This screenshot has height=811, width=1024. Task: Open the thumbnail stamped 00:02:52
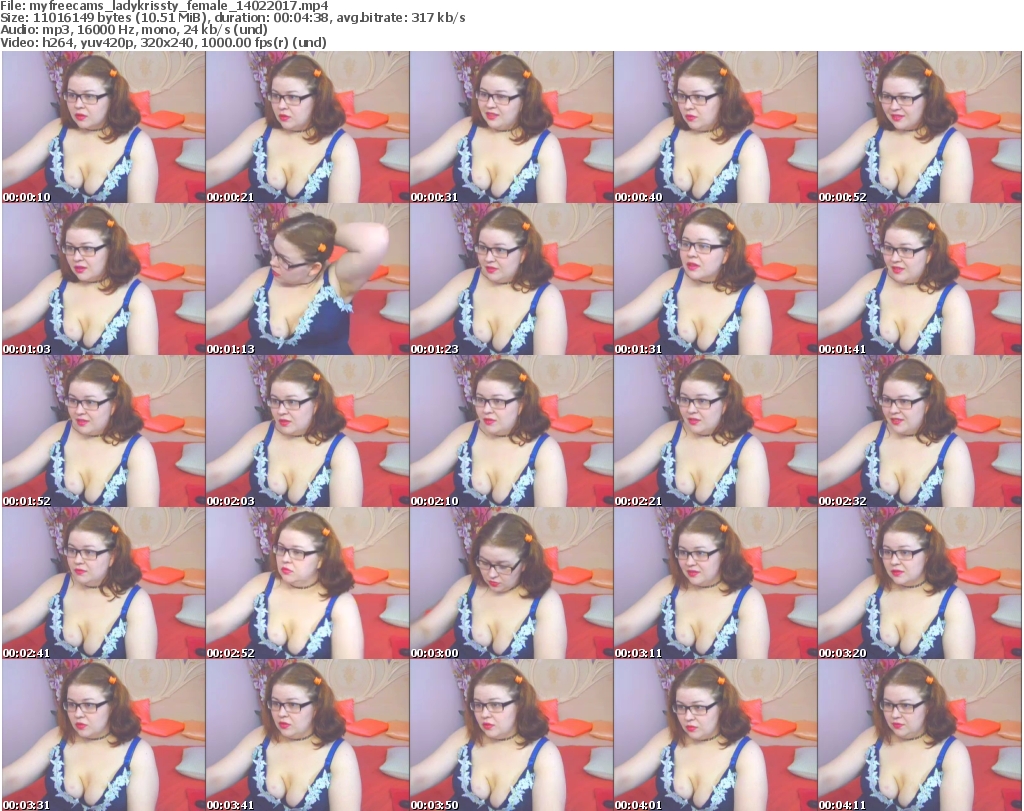(x=308, y=584)
